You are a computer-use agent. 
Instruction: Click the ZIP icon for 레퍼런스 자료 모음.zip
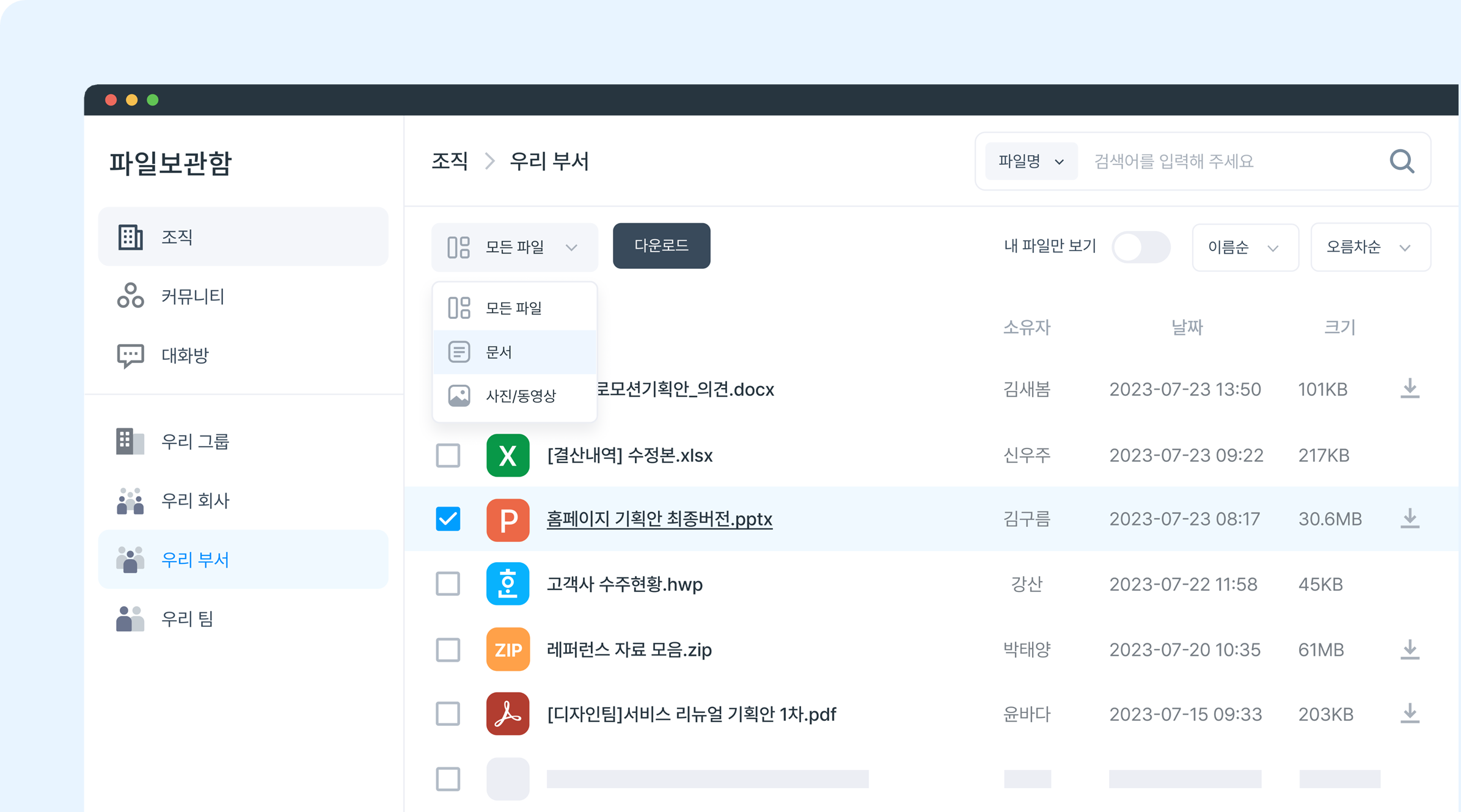coord(508,649)
